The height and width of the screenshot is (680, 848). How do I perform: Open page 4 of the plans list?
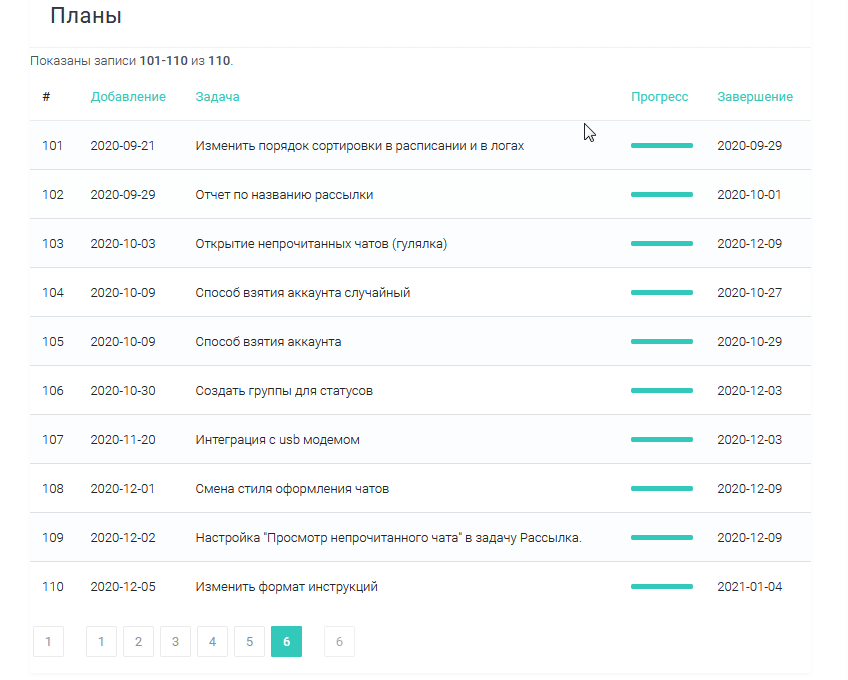click(x=212, y=642)
